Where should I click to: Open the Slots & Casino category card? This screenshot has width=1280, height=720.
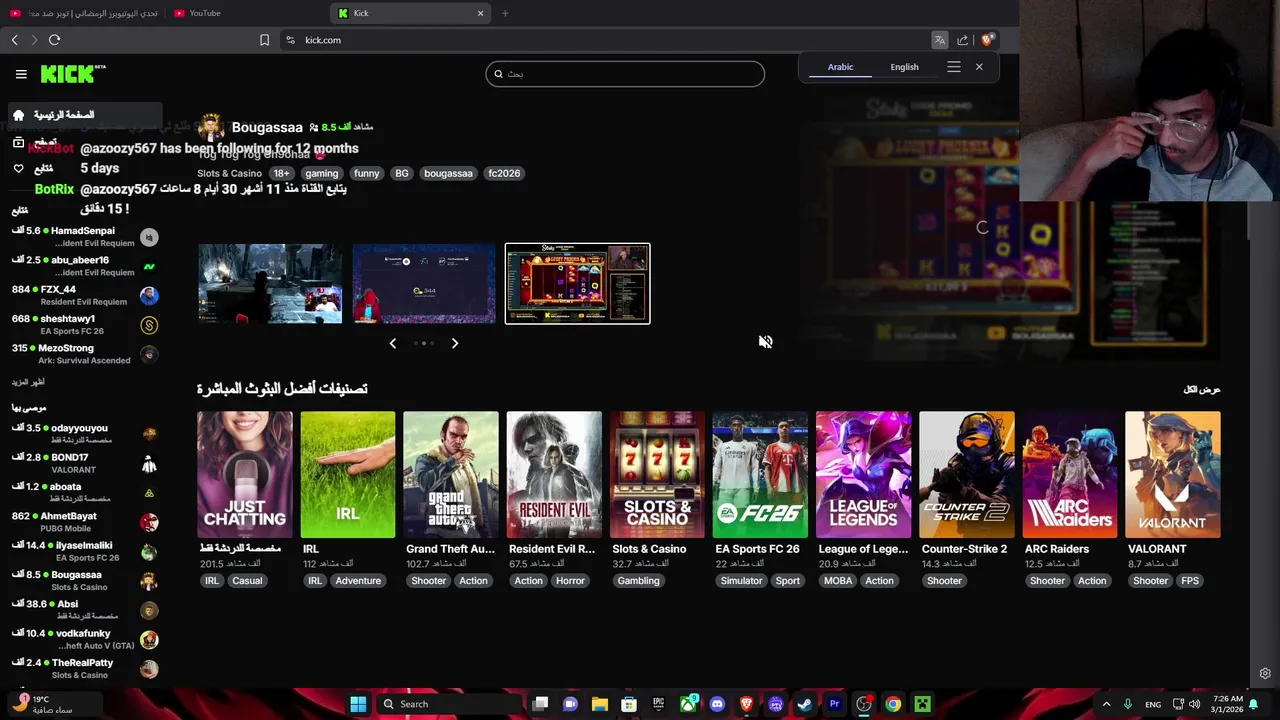(x=657, y=475)
